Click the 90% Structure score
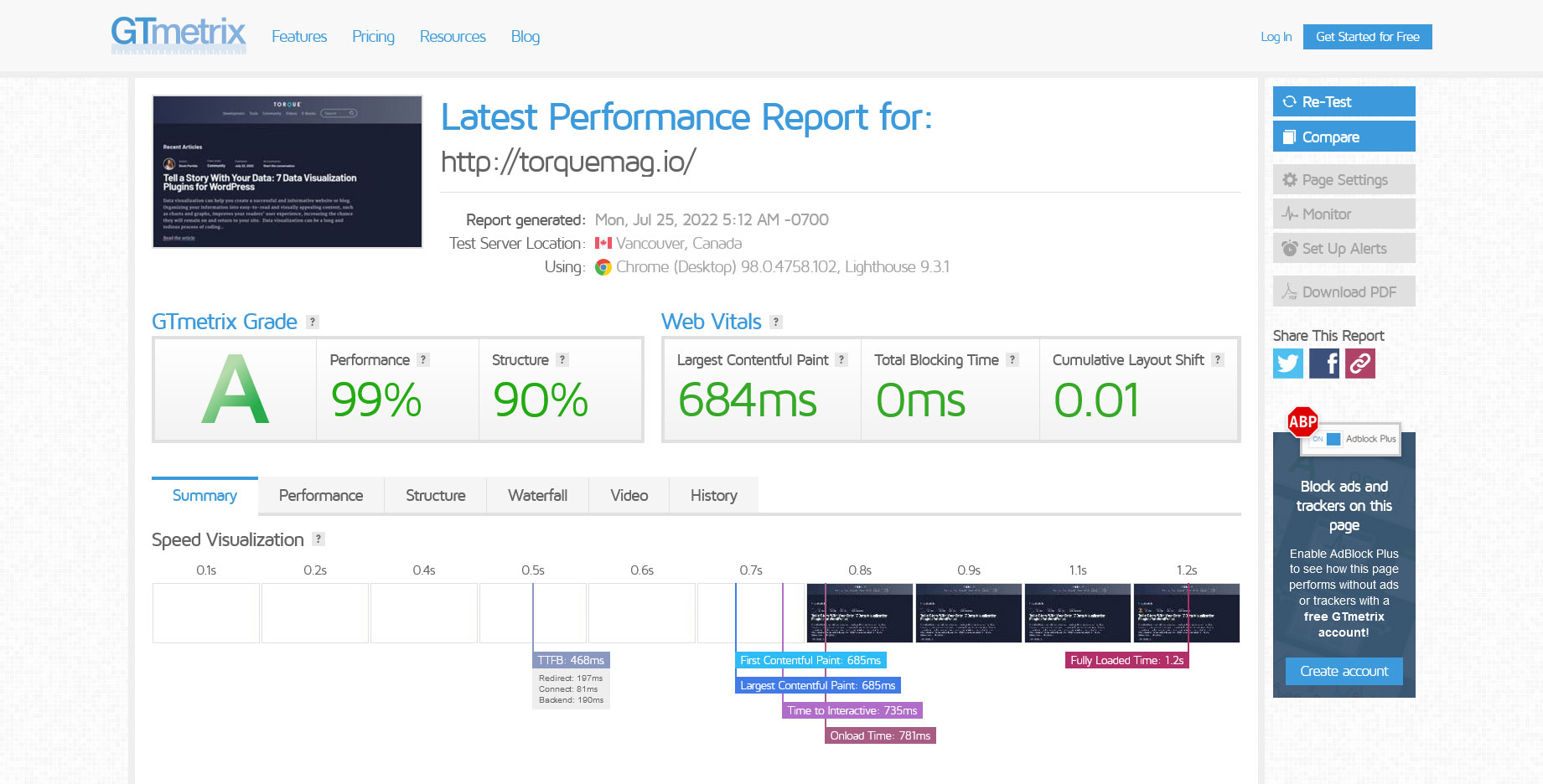The image size is (1543, 784). 541,400
